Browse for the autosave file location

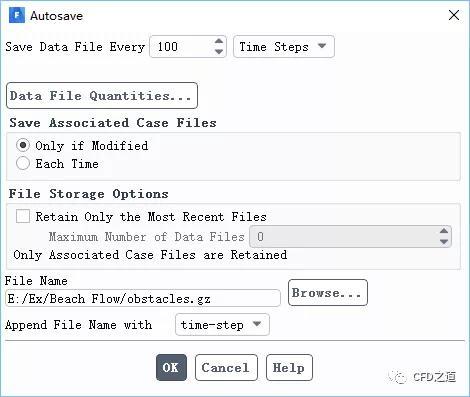coord(328,293)
